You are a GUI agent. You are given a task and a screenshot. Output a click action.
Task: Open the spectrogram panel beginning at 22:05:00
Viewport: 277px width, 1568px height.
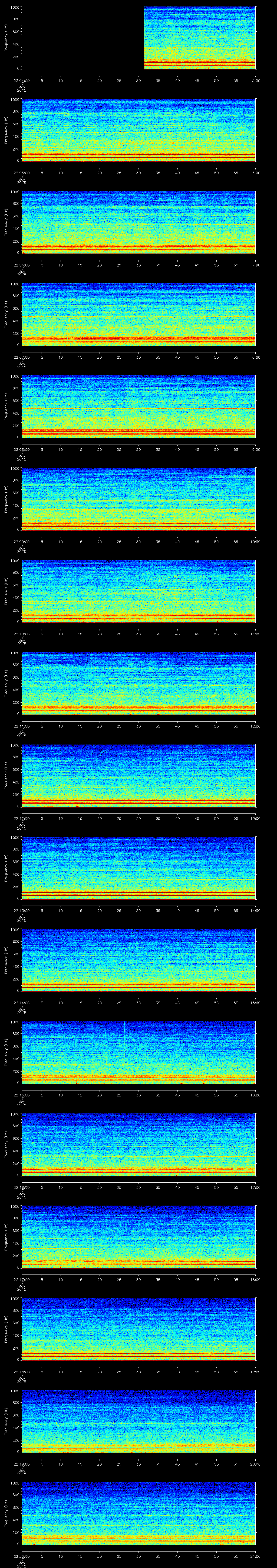pos(139,130)
